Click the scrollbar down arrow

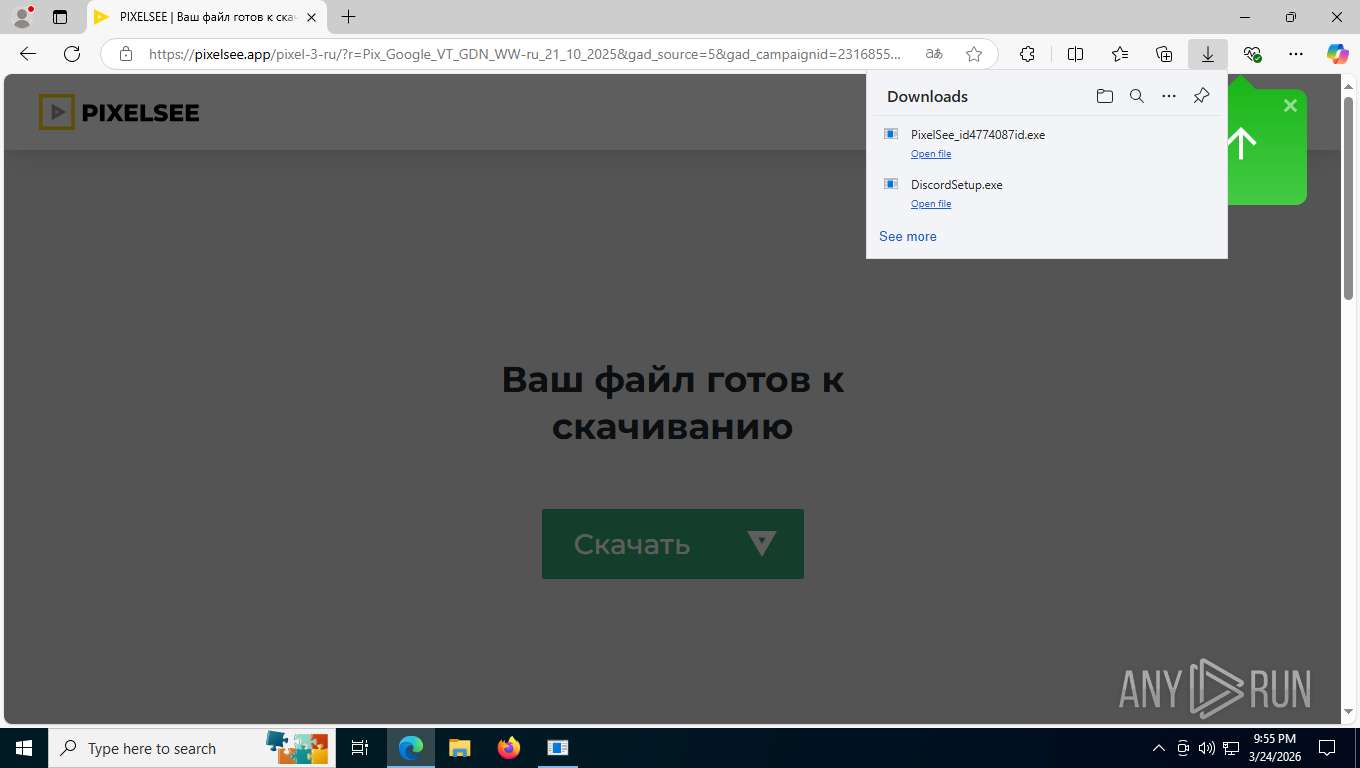[x=1348, y=712]
